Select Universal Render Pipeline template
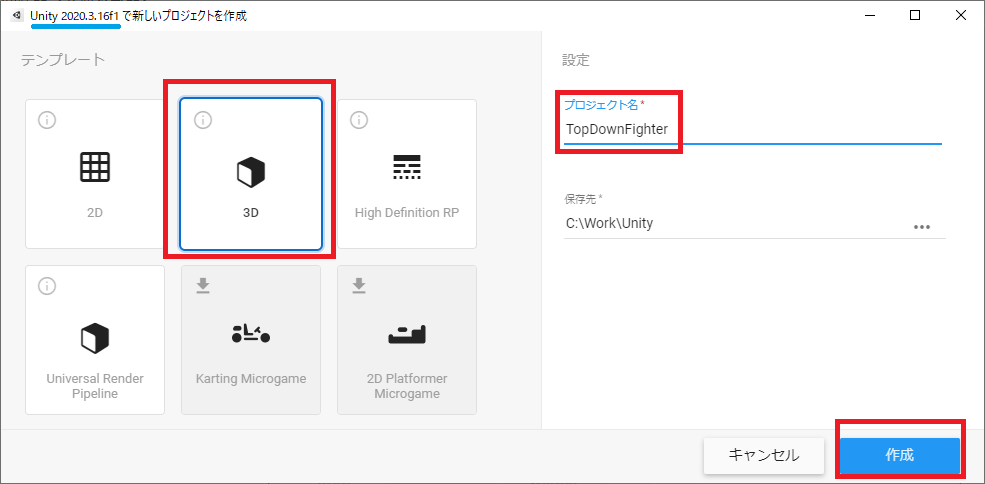 coord(95,339)
